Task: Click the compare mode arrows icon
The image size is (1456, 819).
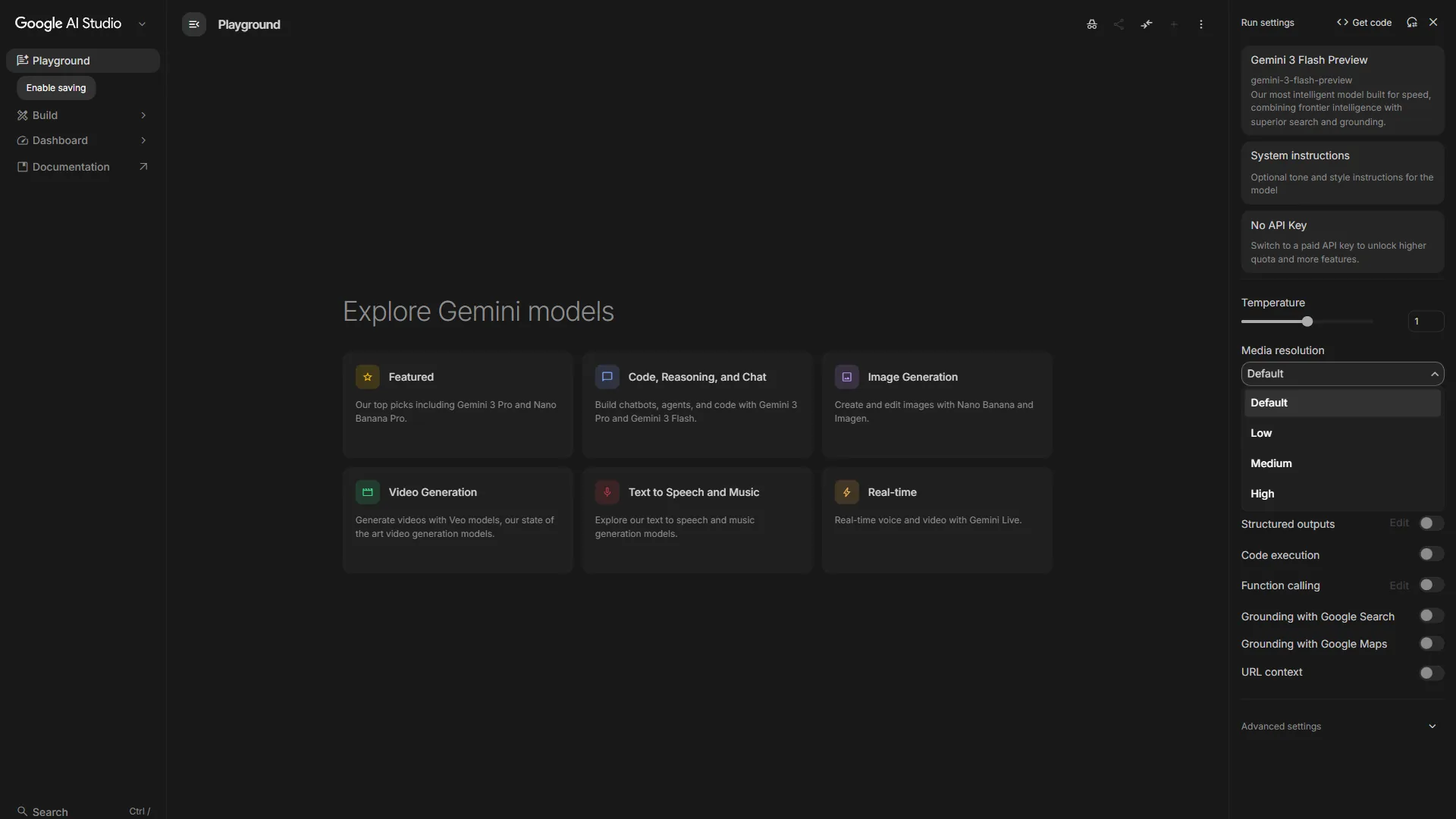Action: click(x=1147, y=24)
